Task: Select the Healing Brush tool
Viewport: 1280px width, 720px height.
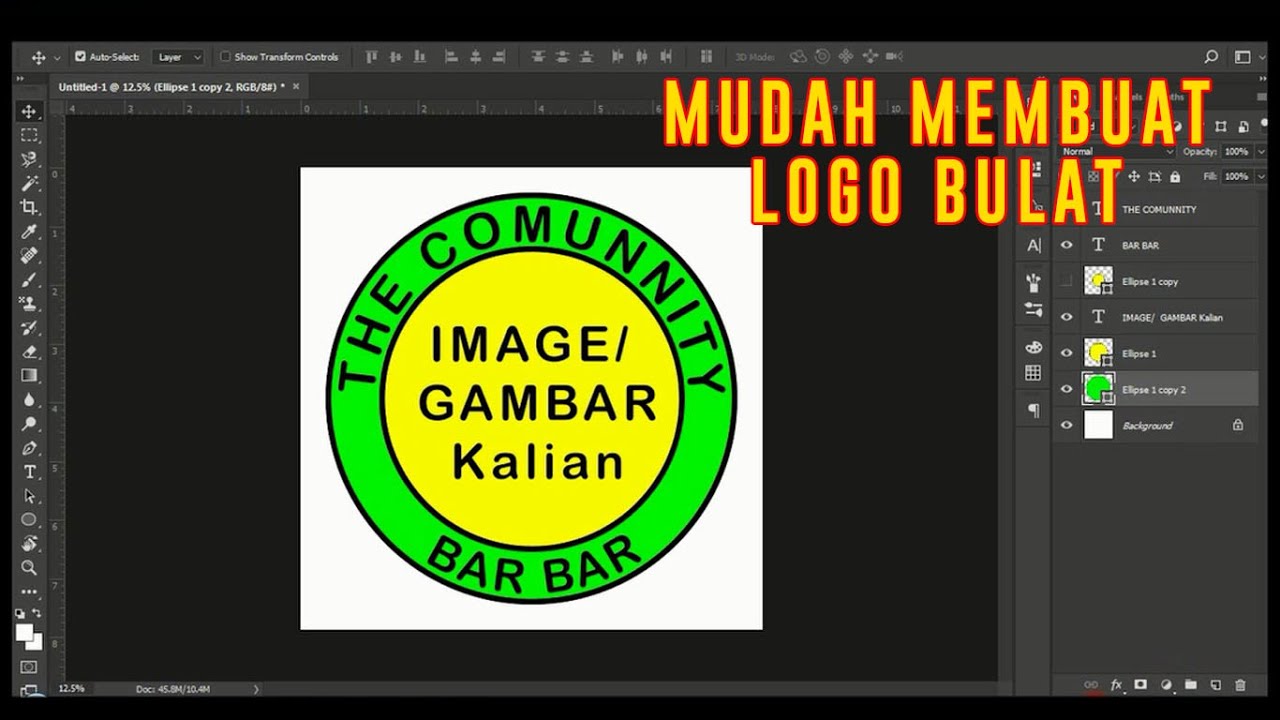Action: coord(29,255)
